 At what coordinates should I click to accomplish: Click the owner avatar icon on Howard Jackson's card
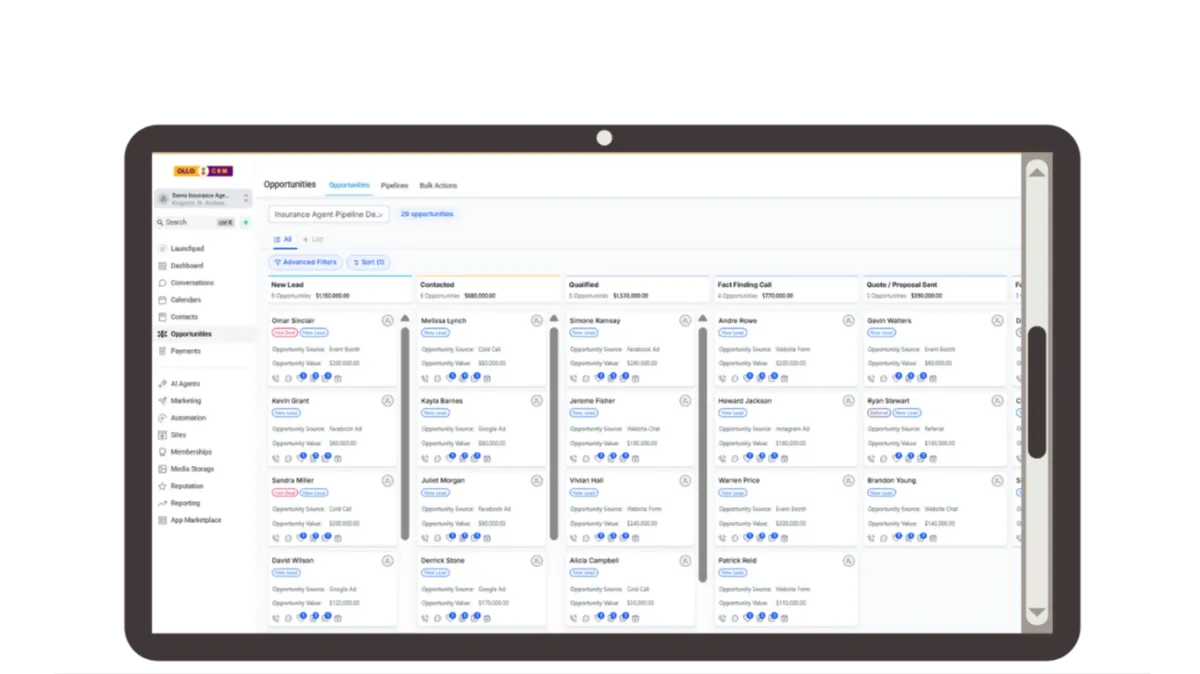[848, 401]
